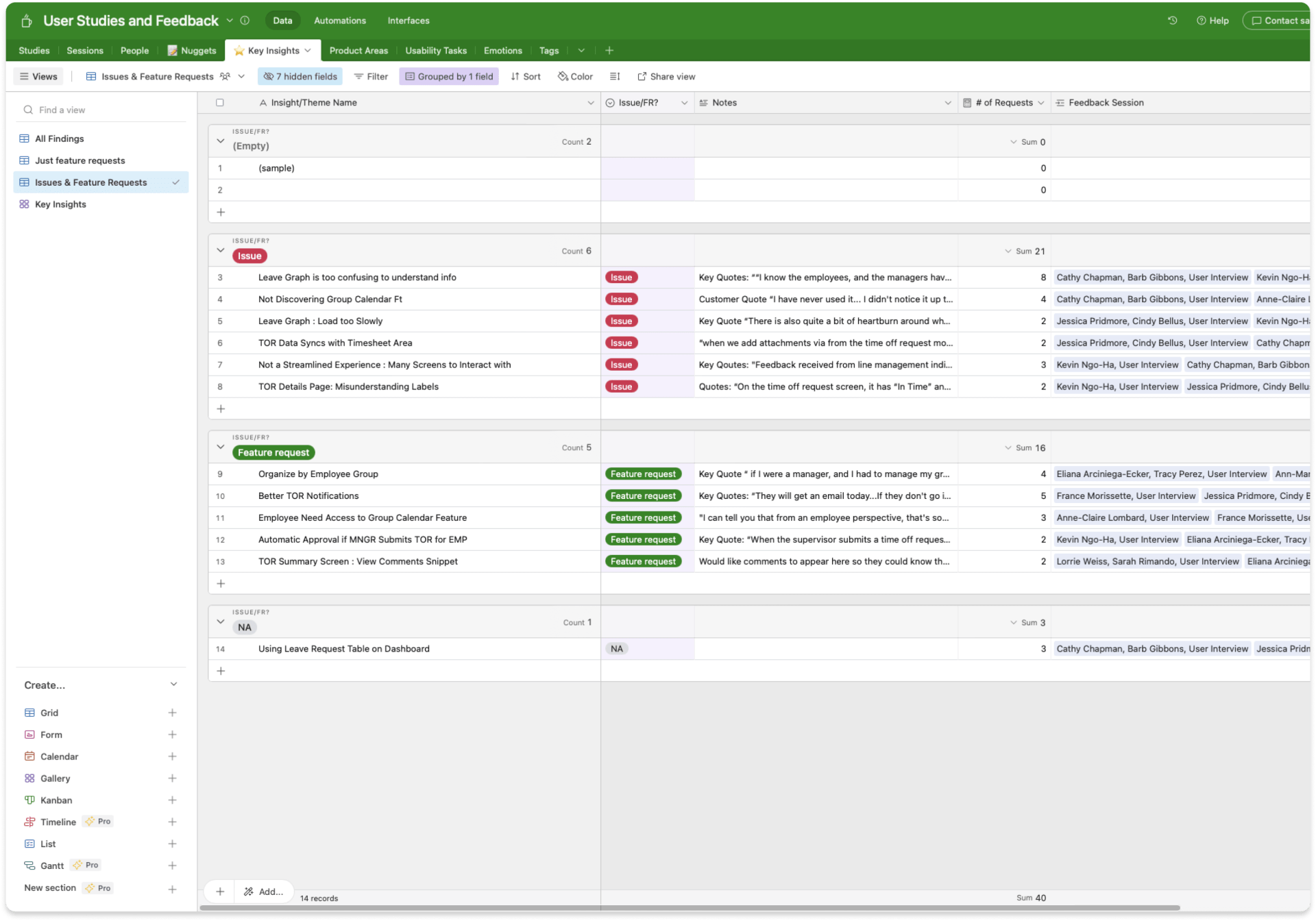Click the Find a view search field
This screenshot has width=1316, height=921.
103,110
